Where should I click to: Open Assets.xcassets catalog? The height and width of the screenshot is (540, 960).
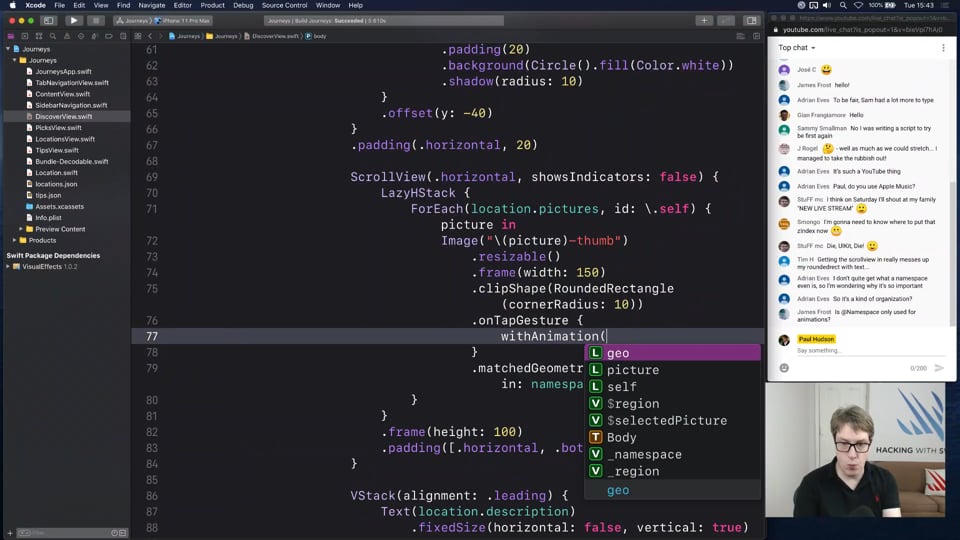(59, 206)
